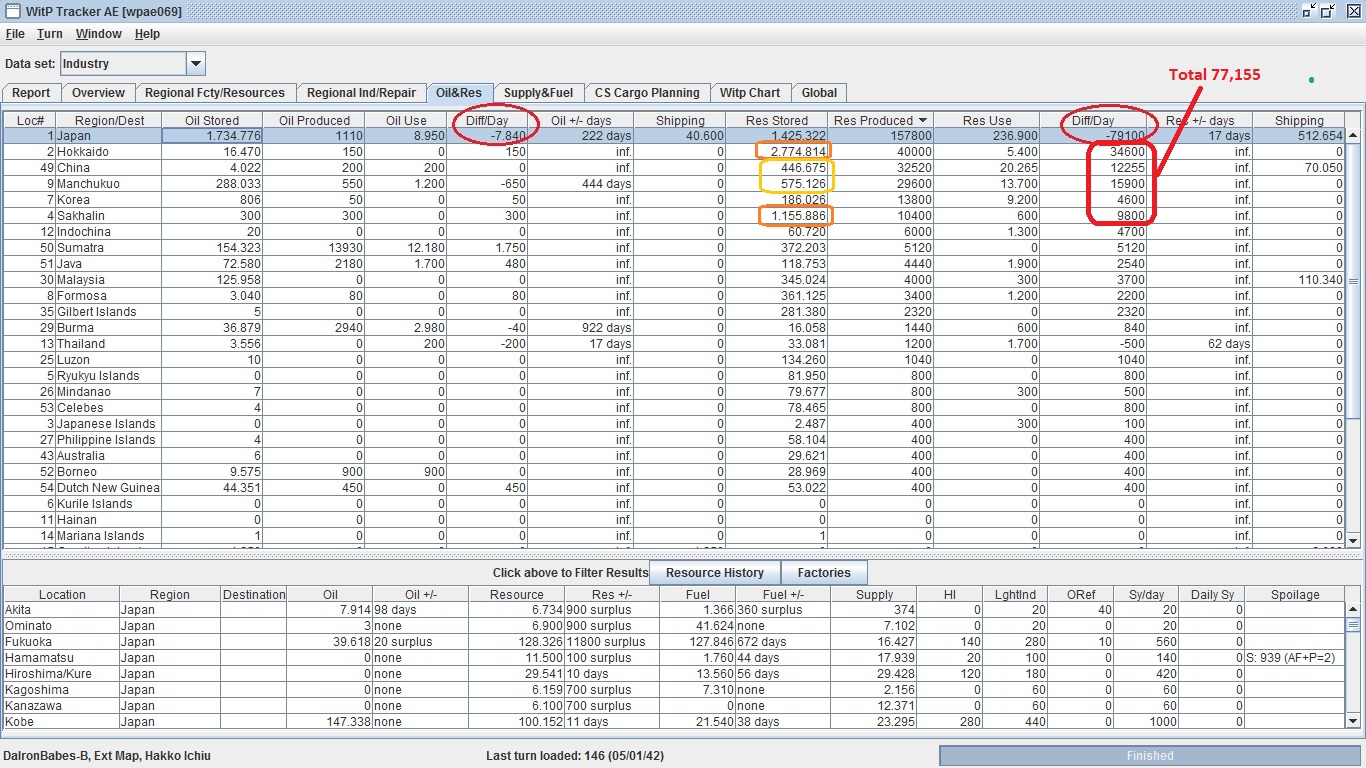Close the WitP Tracker internal frame
This screenshot has width=1366, height=768.
[x=1352, y=11]
